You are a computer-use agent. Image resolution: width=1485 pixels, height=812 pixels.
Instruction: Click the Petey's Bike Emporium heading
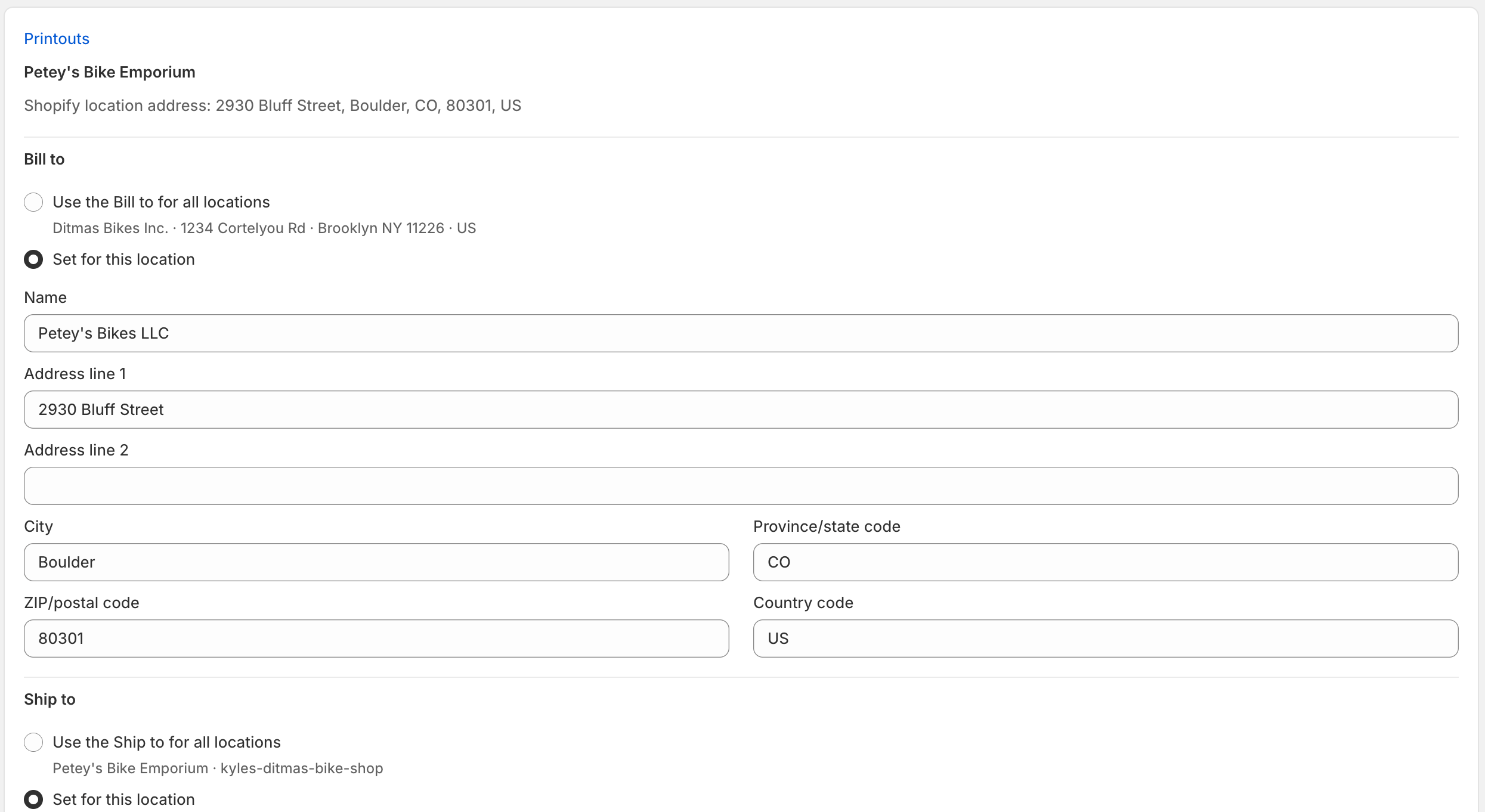tap(110, 72)
